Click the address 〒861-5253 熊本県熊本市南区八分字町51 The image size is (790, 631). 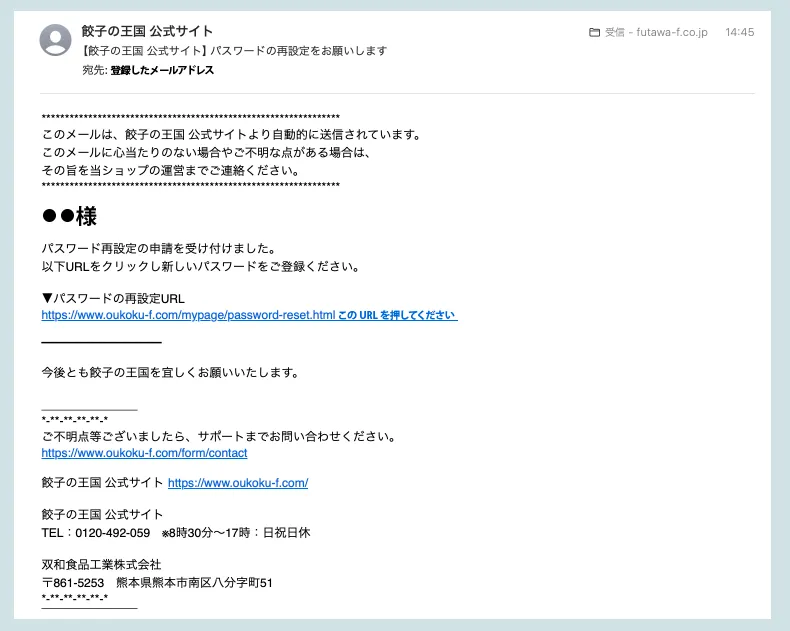click(157, 583)
